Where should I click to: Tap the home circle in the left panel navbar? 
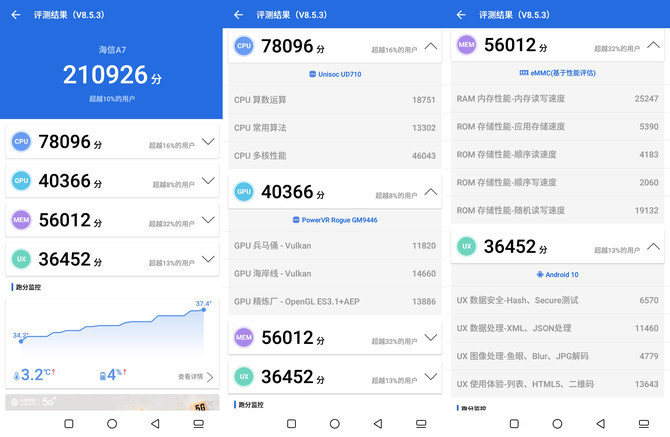coord(112,424)
